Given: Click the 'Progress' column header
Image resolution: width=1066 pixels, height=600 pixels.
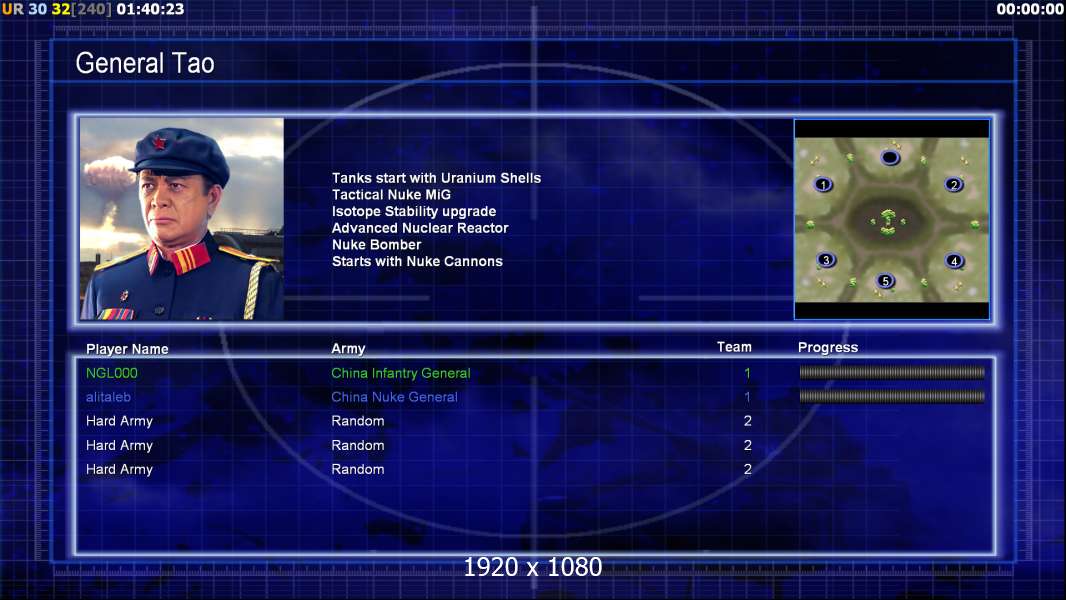Looking at the screenshot, I should point(828,348).
